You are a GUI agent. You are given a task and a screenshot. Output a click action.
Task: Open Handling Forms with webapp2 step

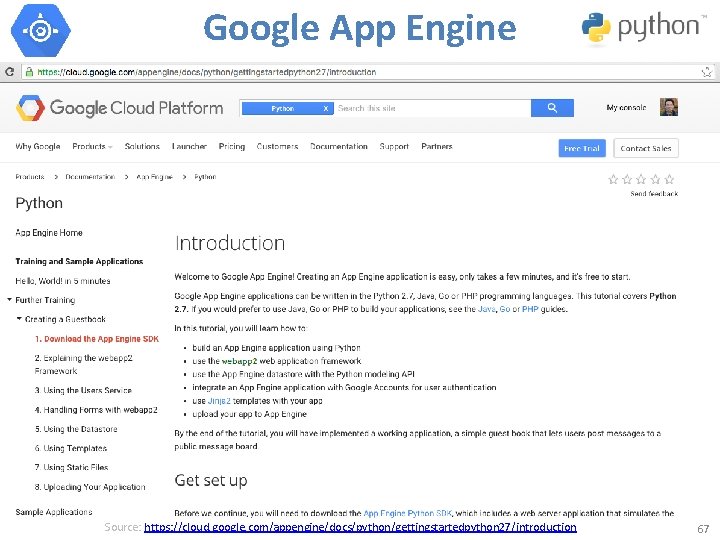click(96, 410)
